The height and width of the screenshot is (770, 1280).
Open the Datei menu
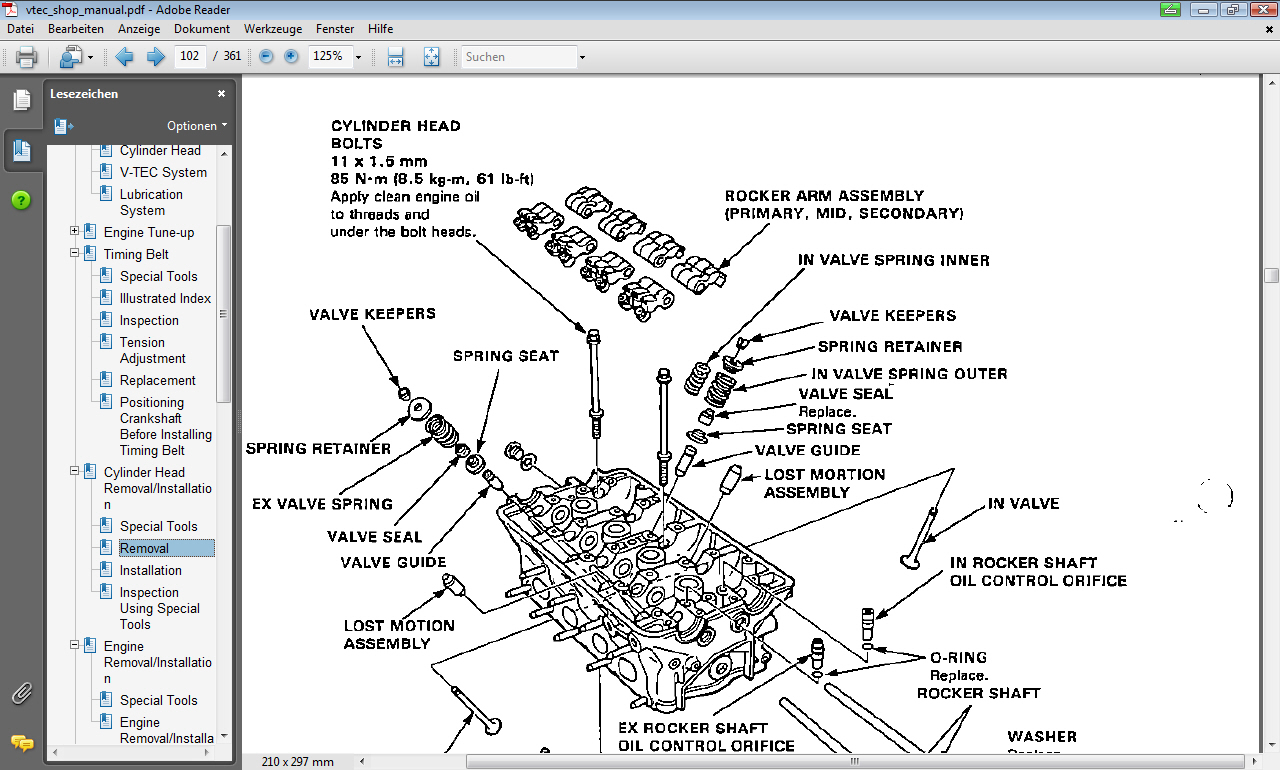point(20,29)
